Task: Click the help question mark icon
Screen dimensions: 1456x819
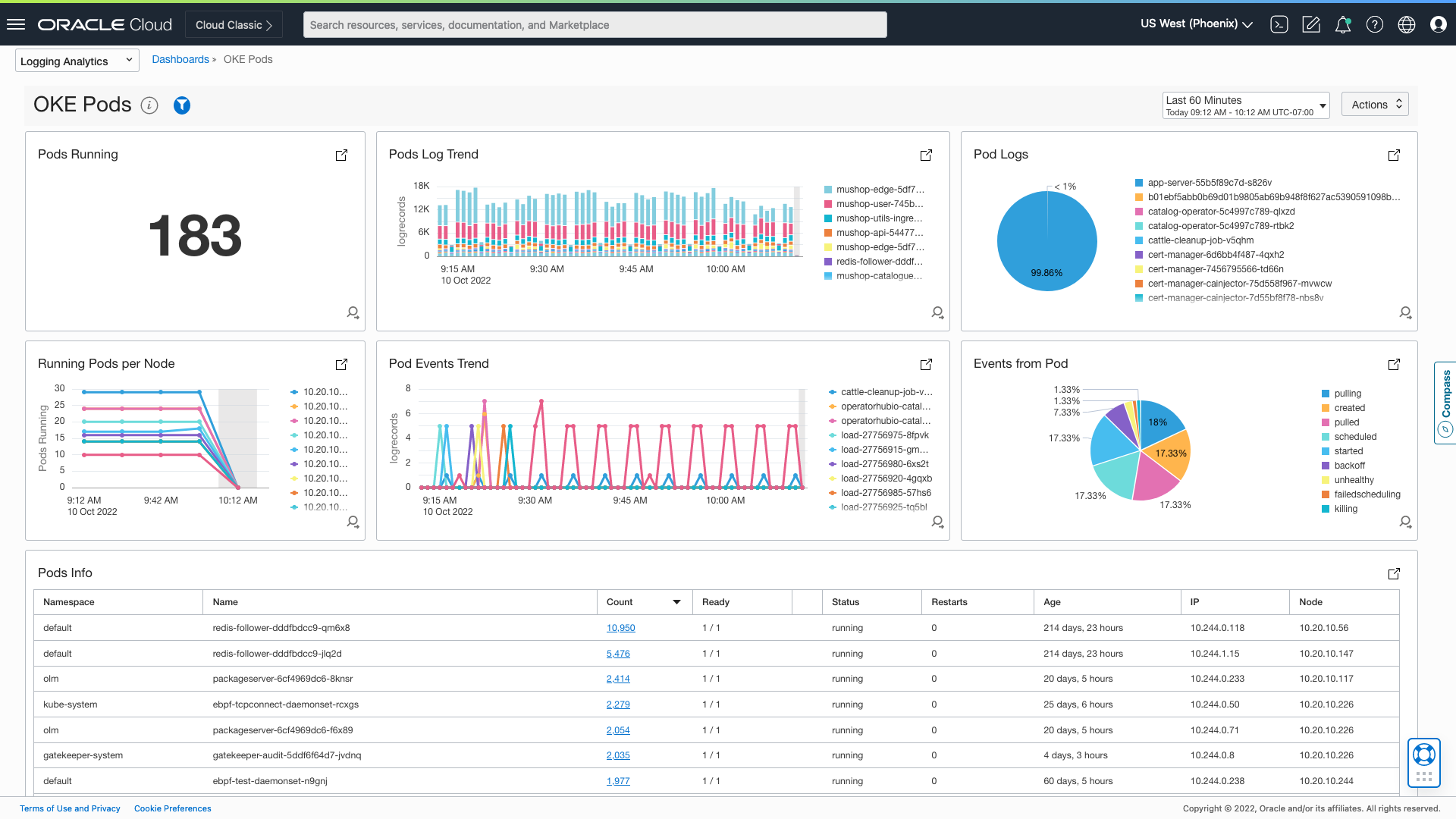Action: pyautogui.click(x=1375, y=24)
